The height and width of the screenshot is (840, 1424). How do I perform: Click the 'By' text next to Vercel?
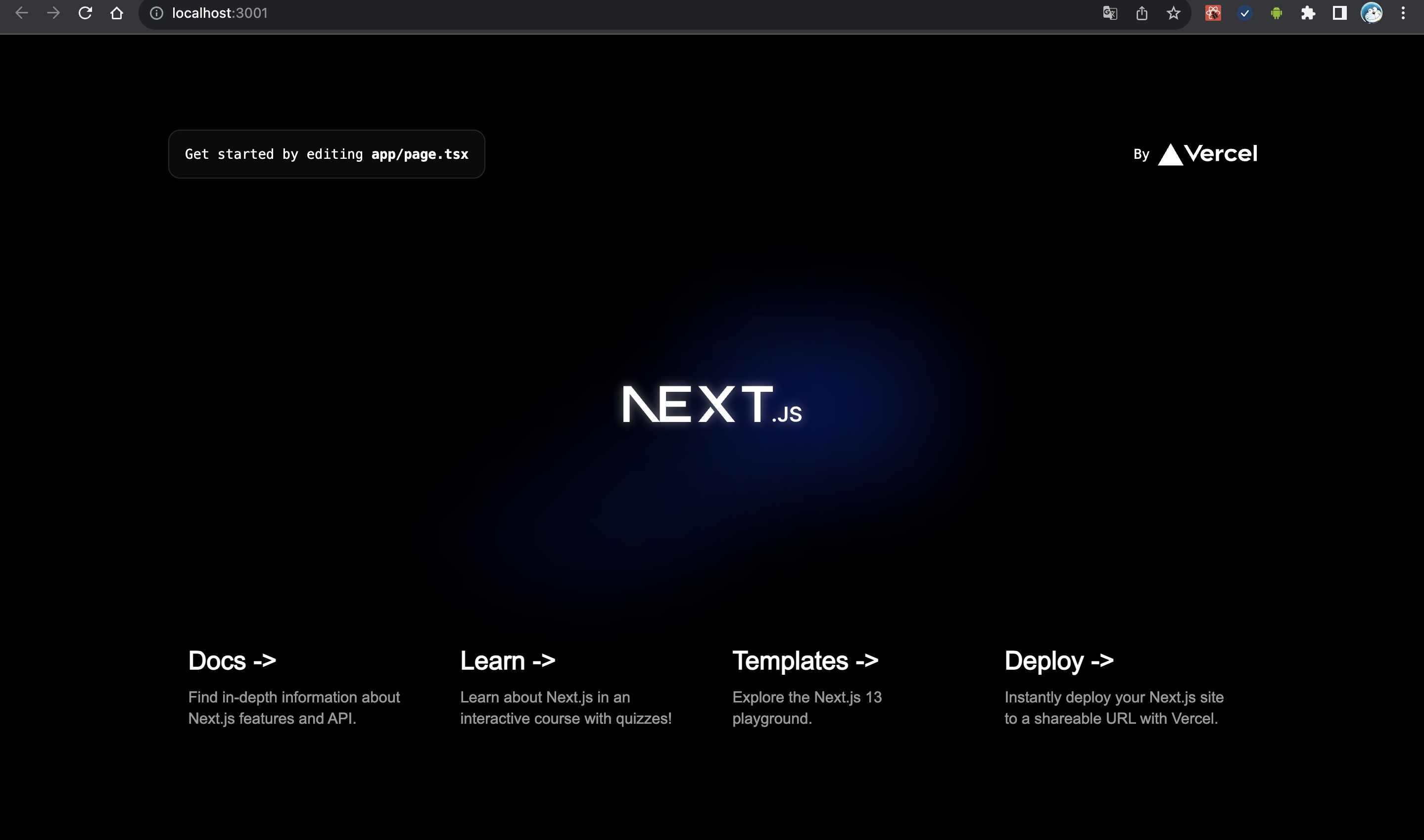1141,154
